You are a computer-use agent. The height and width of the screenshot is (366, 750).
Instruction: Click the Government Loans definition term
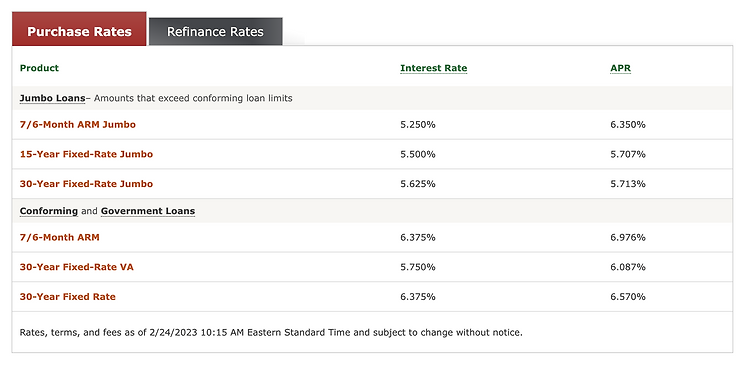pyautogui.click(x=148, y=211)
